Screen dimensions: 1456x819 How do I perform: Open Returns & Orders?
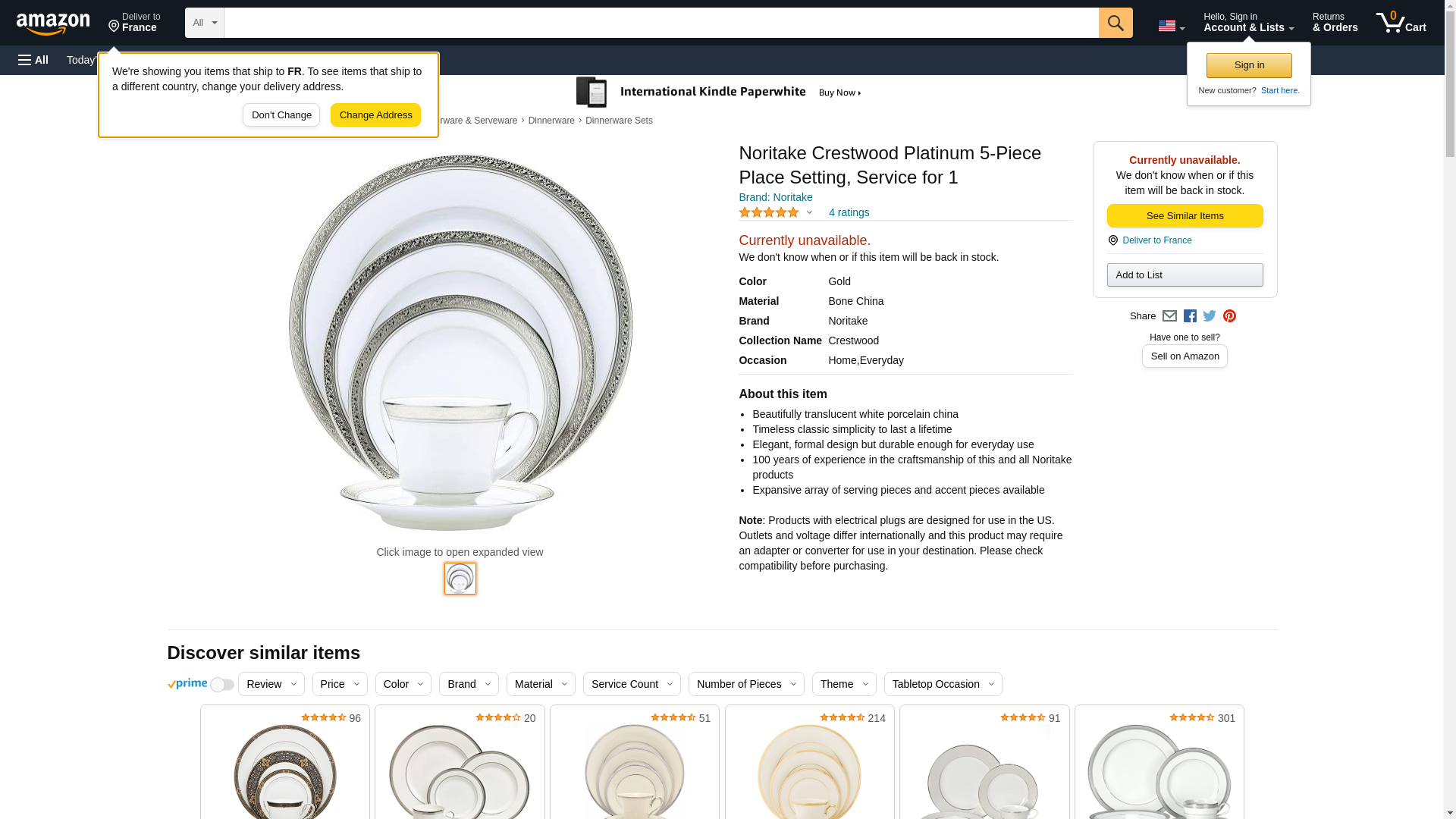(1335, 23)
